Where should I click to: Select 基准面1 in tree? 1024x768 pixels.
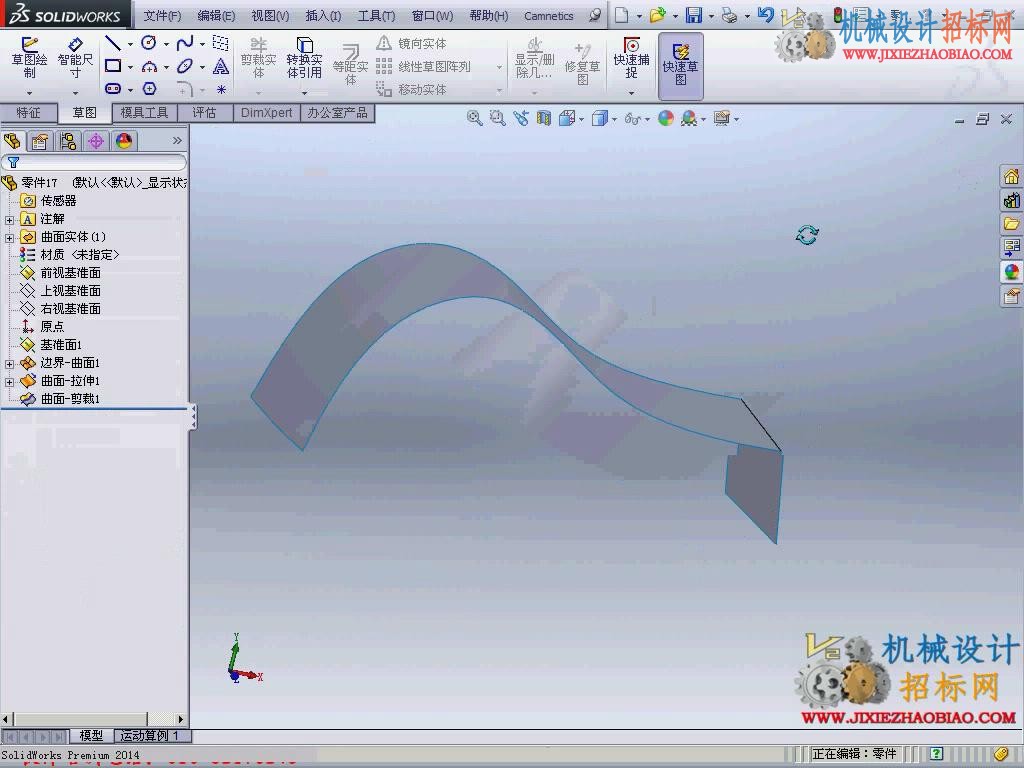point(61,345)
